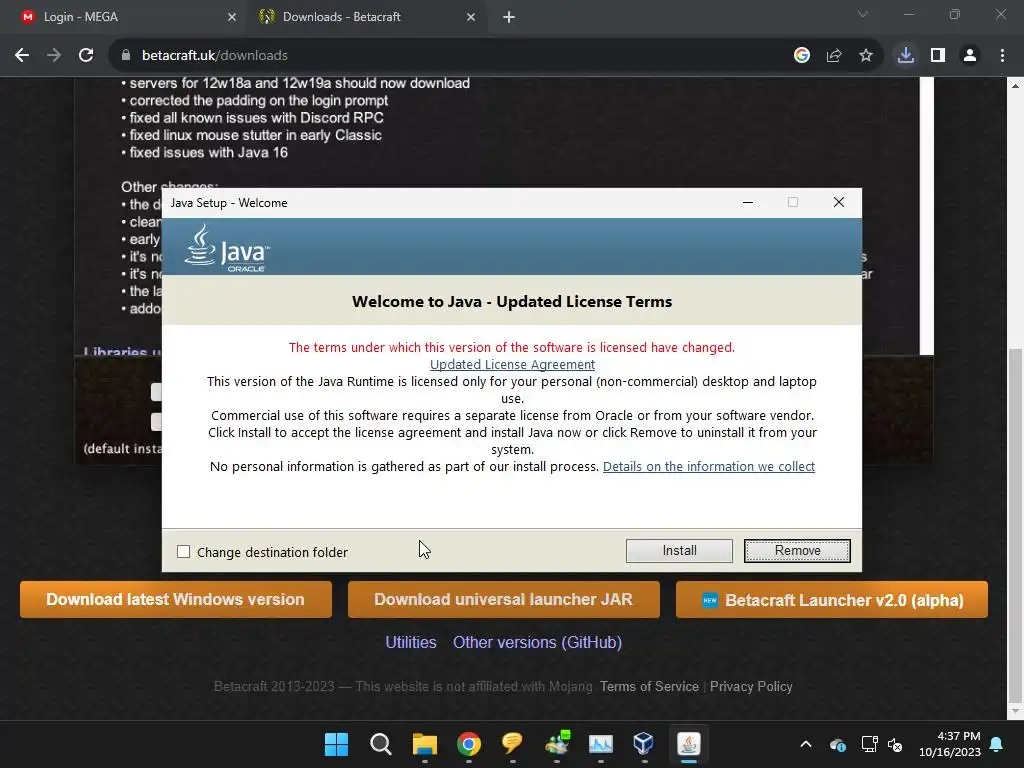Open the clock and date flyout
1024x768 pixels.
pyautogui.click(x=950, y=744)
